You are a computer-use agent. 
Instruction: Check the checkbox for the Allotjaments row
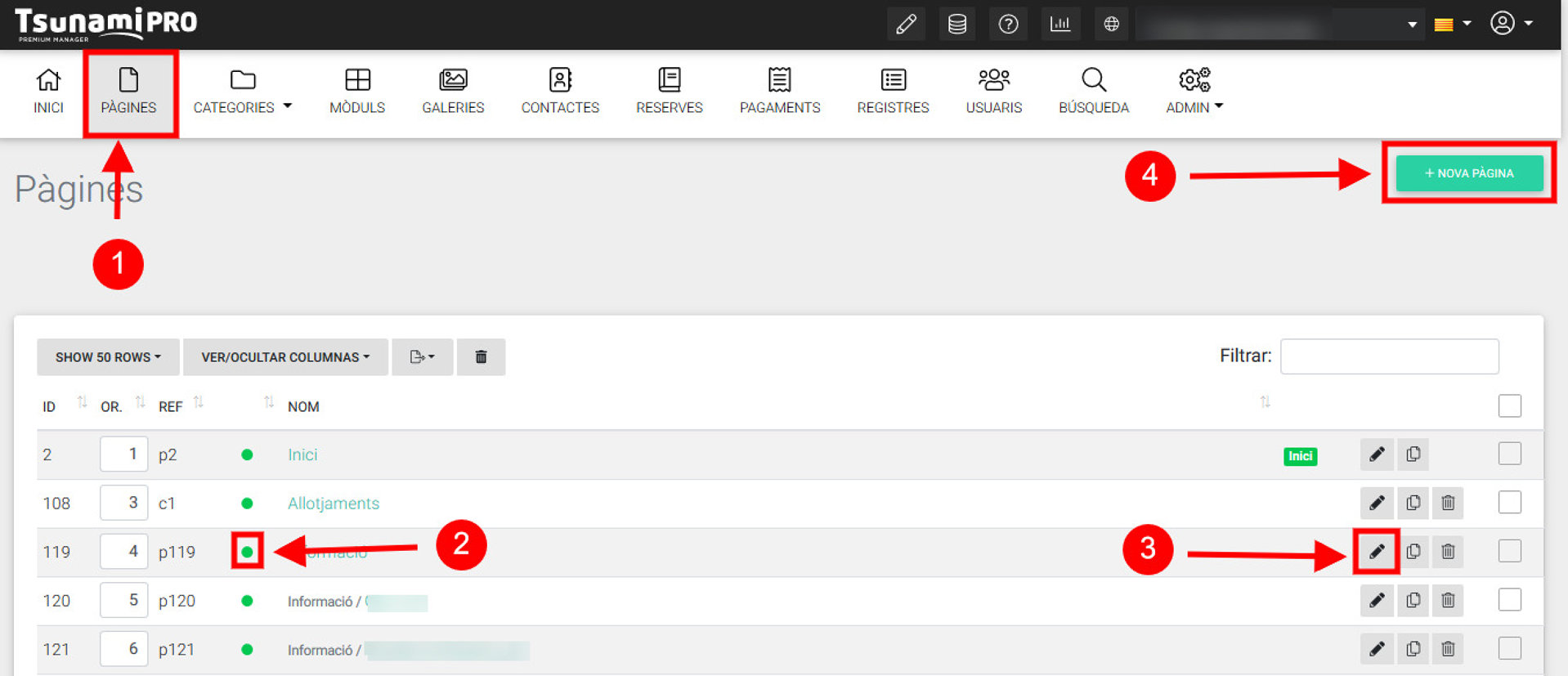[1509, 503]
